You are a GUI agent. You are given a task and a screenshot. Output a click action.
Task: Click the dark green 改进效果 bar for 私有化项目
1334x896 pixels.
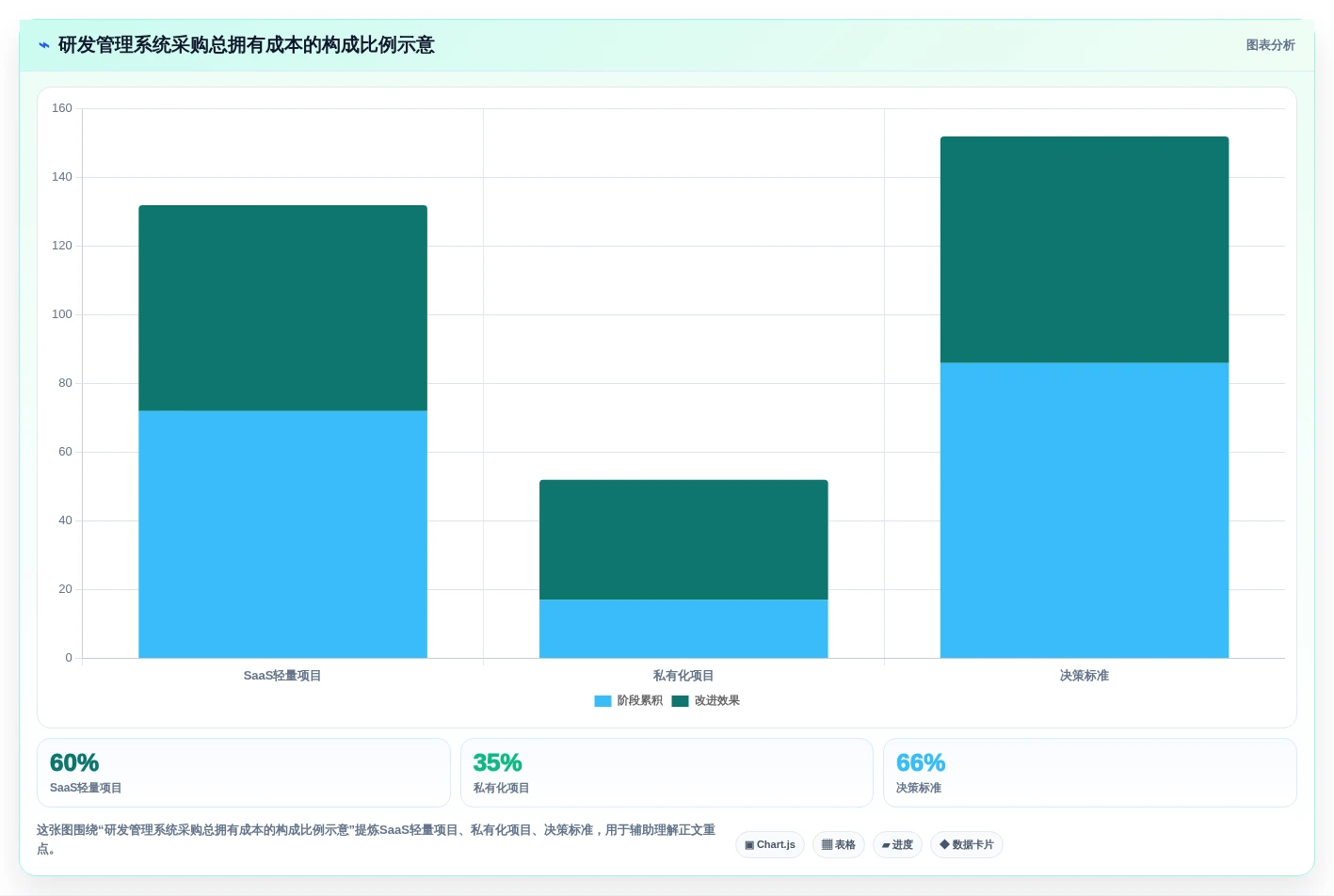(683, 539)
